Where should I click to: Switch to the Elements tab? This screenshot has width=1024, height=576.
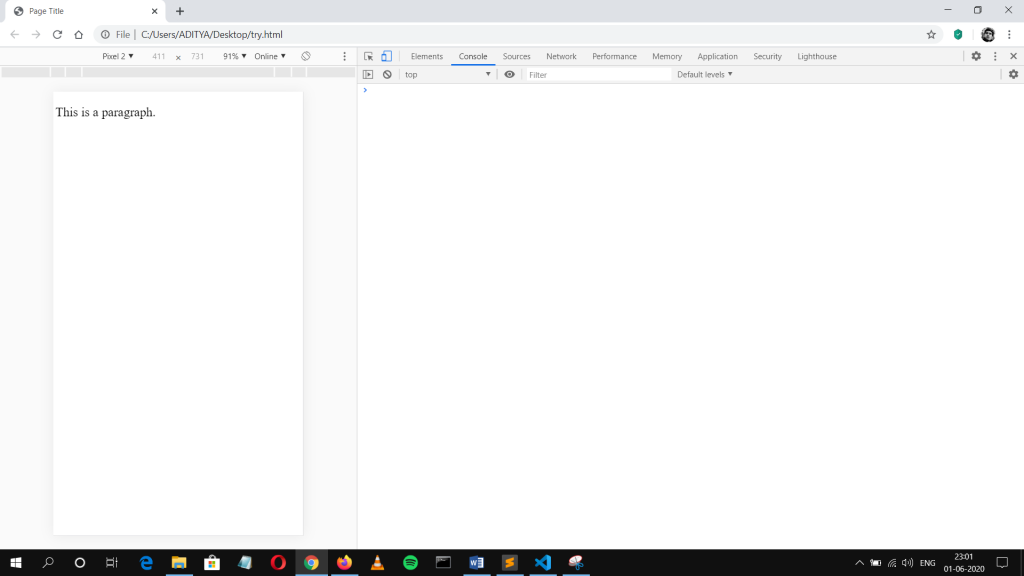coord(427,57)
